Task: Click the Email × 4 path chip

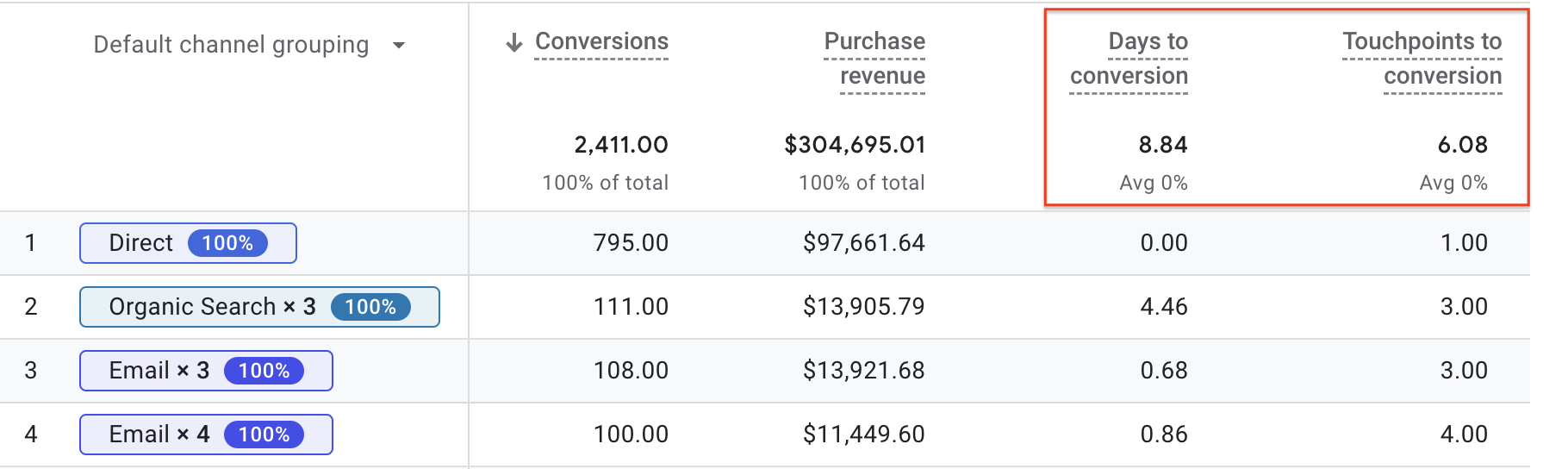Action: click(x=159, y=435)
